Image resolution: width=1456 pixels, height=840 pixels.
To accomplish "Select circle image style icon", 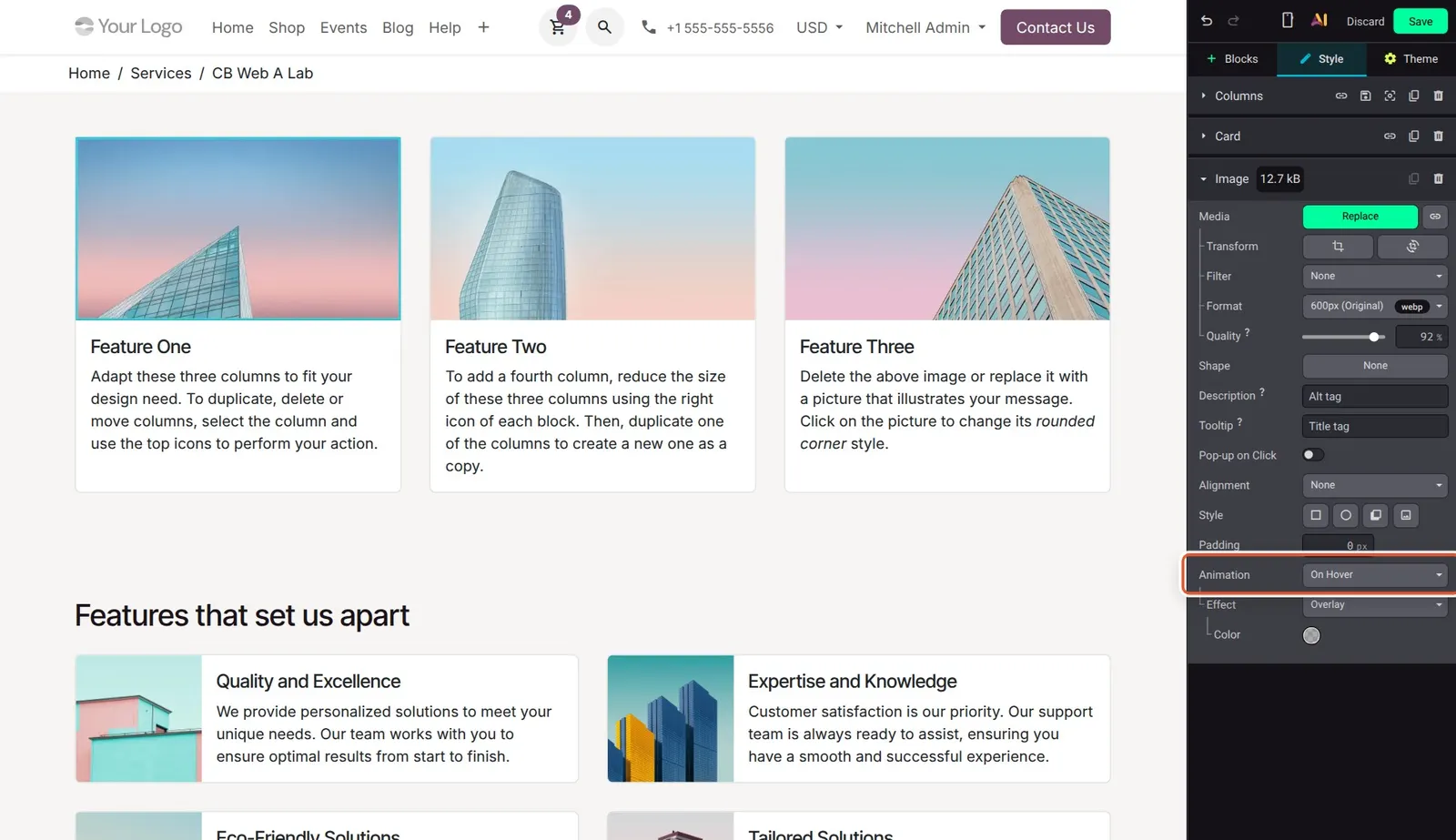I will (x=1346, y=515).
